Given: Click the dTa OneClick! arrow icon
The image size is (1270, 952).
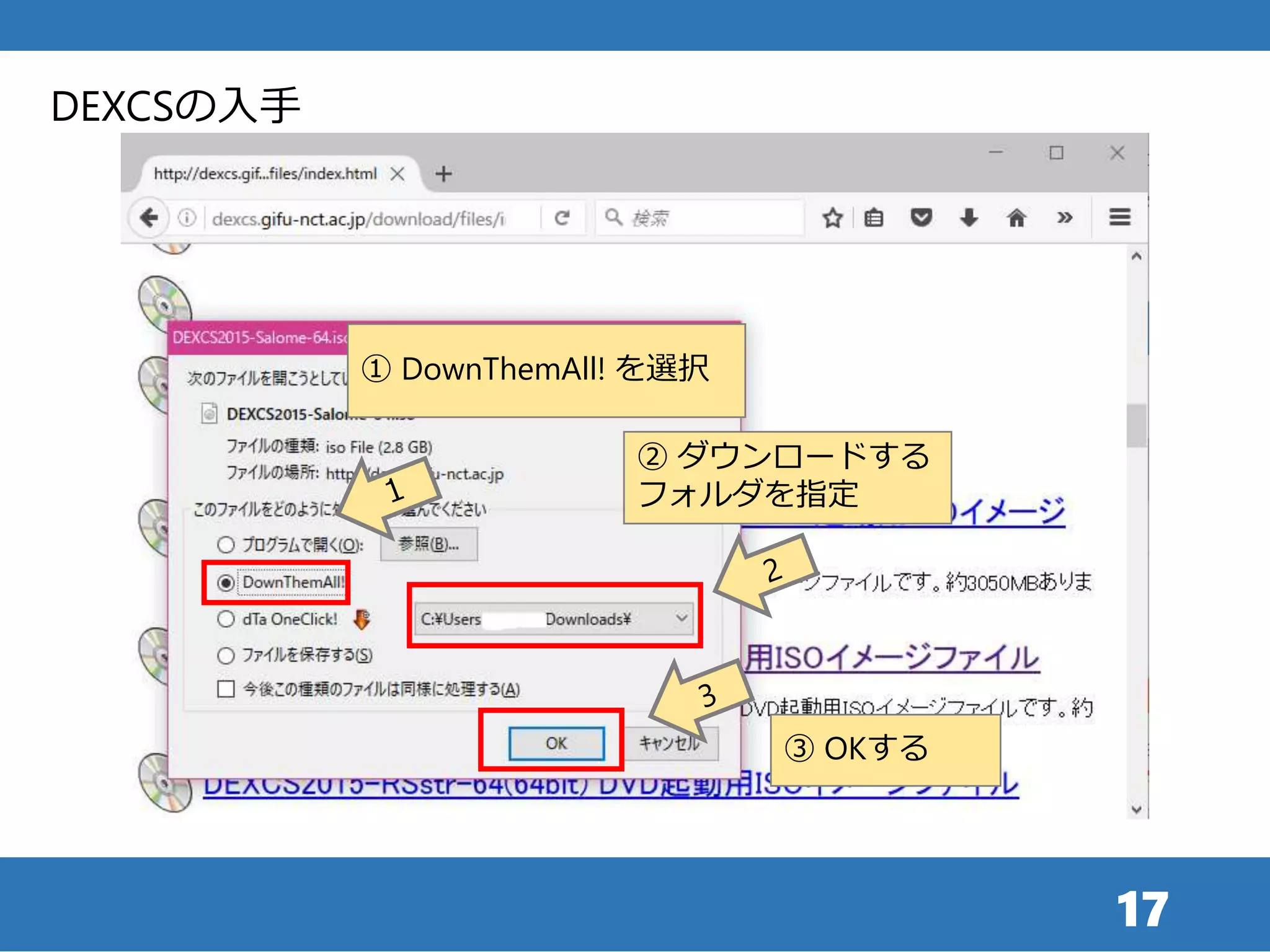Looking at the screenshot, I should 362,619.
